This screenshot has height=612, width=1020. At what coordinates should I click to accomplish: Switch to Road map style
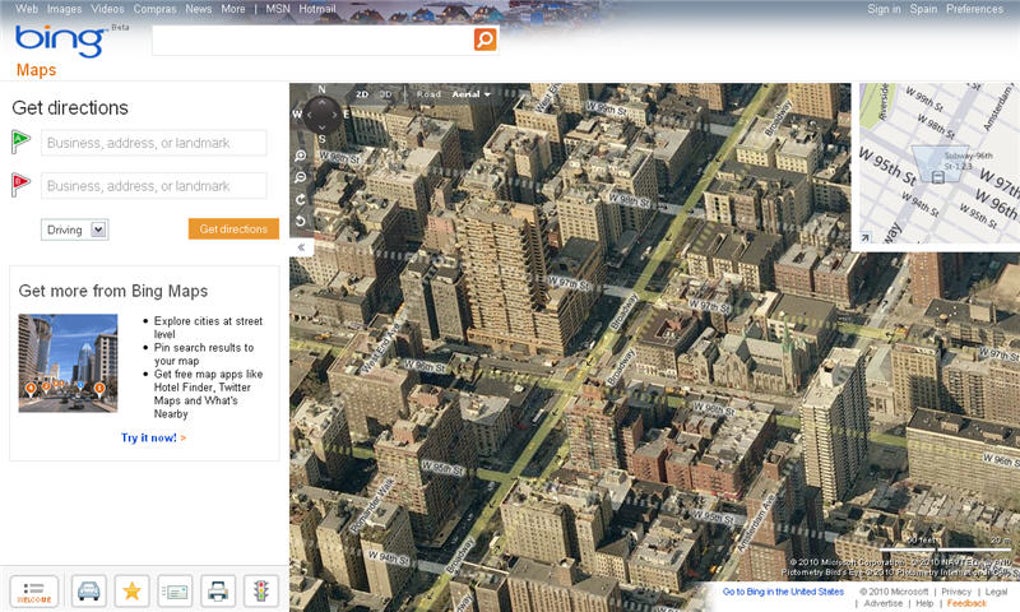coord(428,94)
